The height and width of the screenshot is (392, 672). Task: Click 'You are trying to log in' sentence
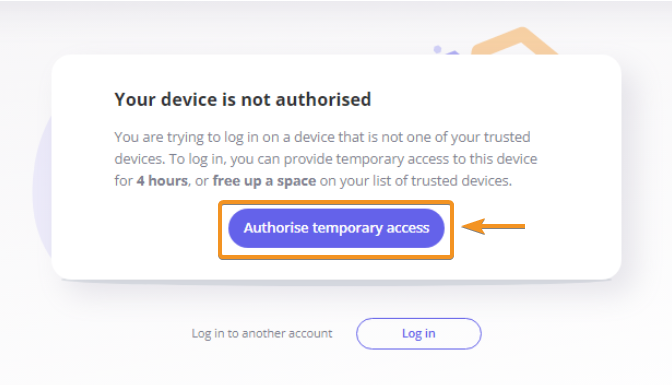click(x=186, y=138)
